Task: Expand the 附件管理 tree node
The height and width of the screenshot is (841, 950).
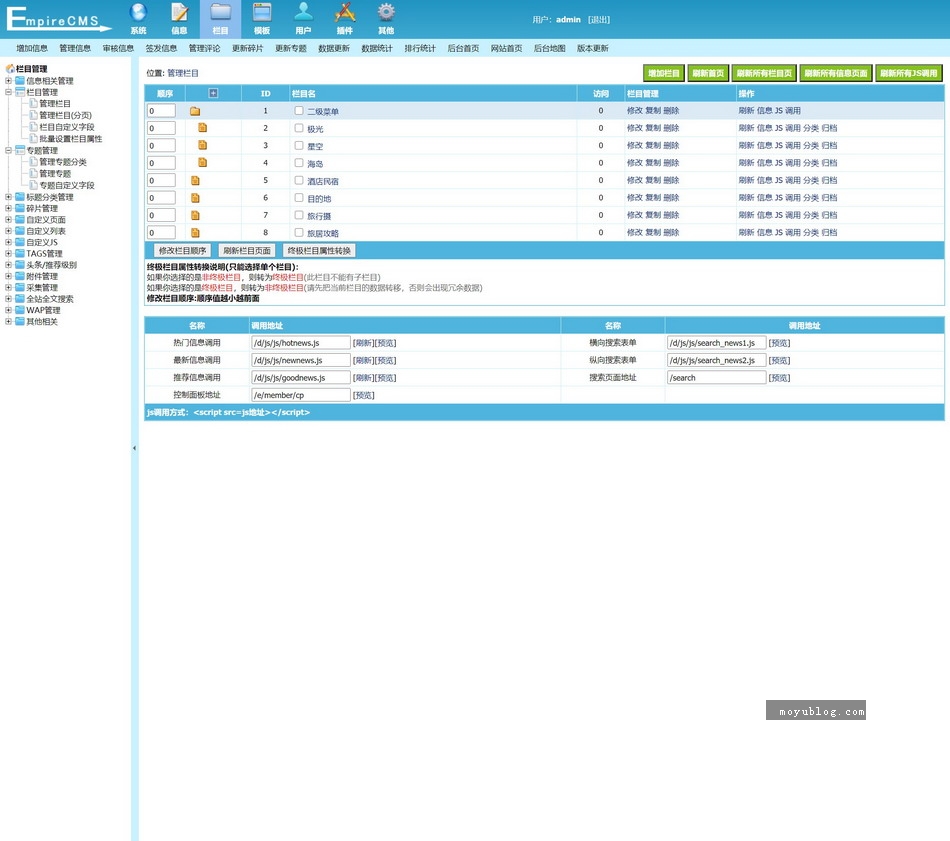Action: 8,276
